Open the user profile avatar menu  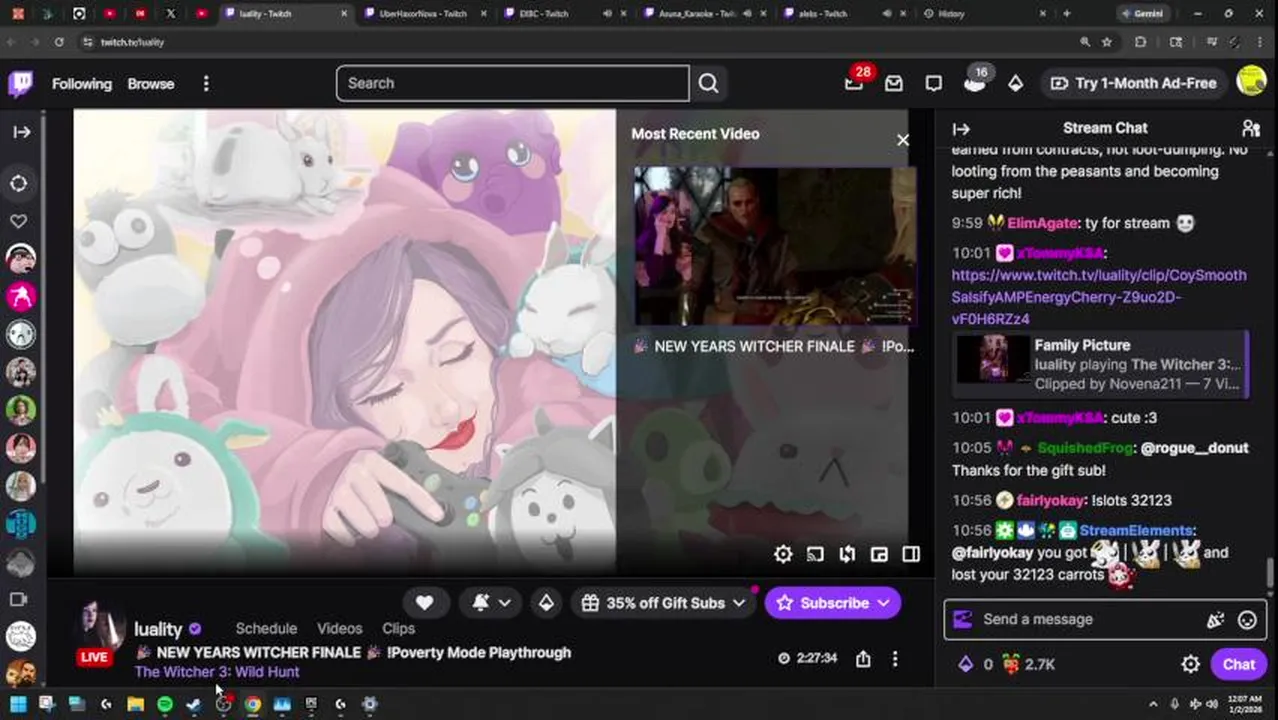click(1251, 82)
